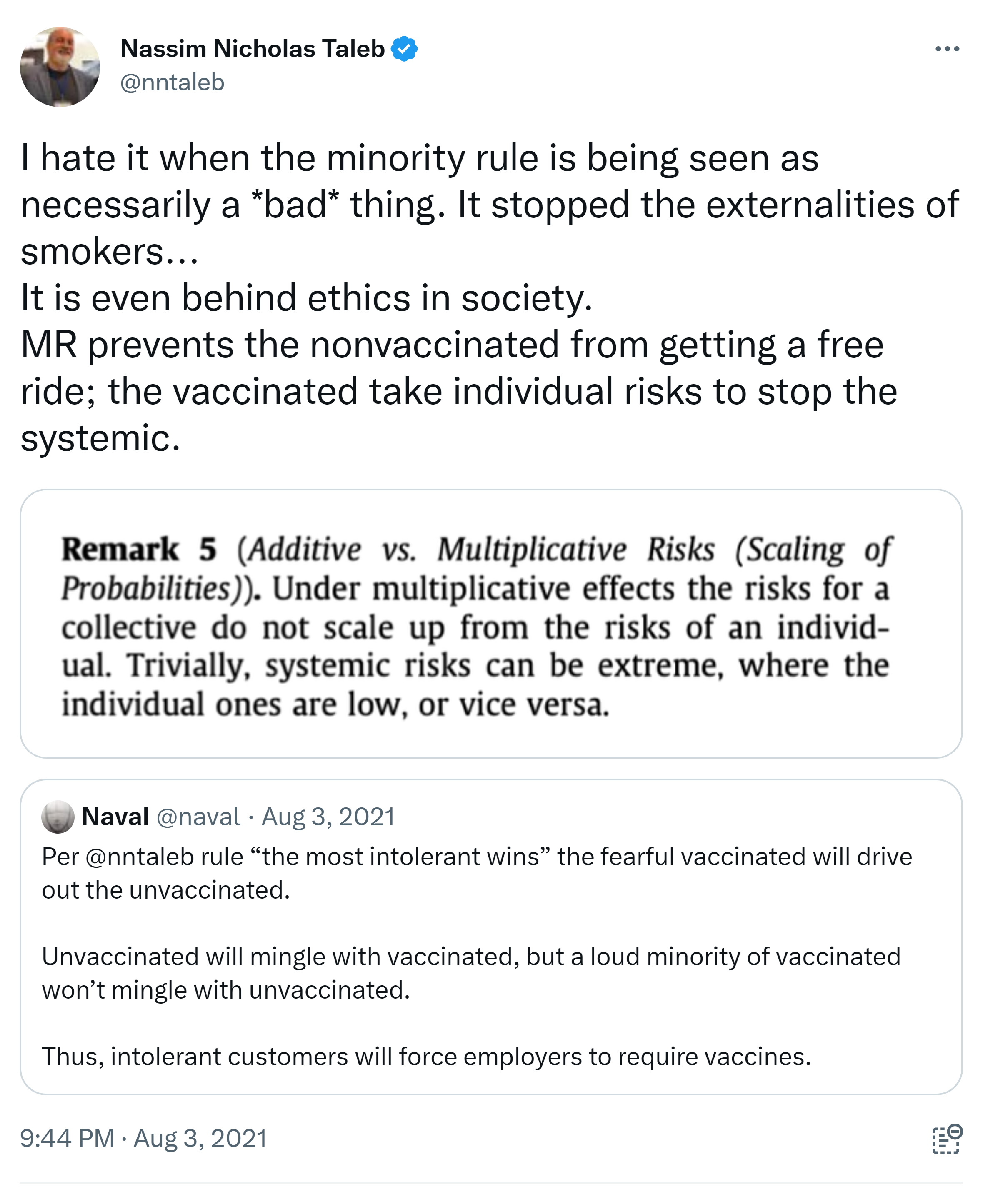Enlarge the Remark 5 excerpt image

(x=491, y=623)
